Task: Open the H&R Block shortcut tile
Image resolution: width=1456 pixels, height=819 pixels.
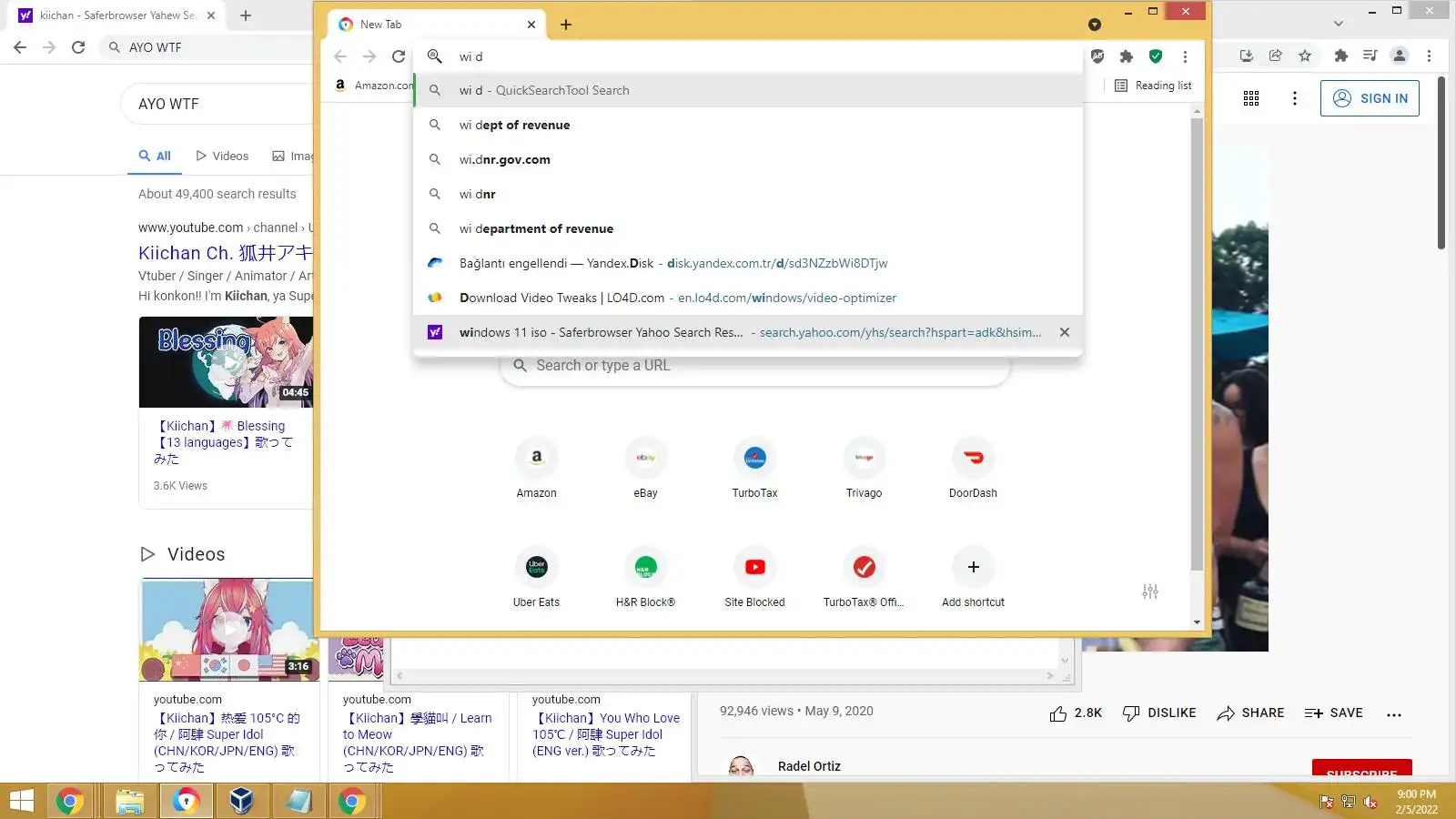Action: tap(646, 577)
